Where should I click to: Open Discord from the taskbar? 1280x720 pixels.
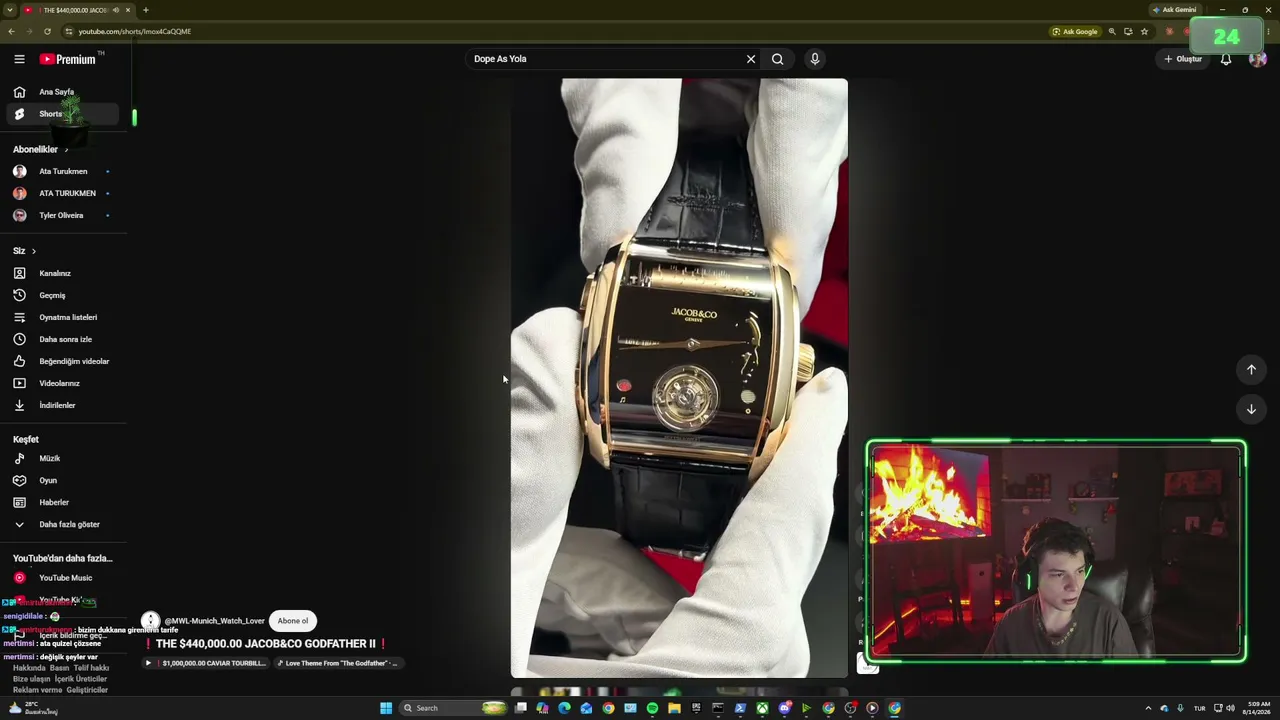(x=784, y=708)
